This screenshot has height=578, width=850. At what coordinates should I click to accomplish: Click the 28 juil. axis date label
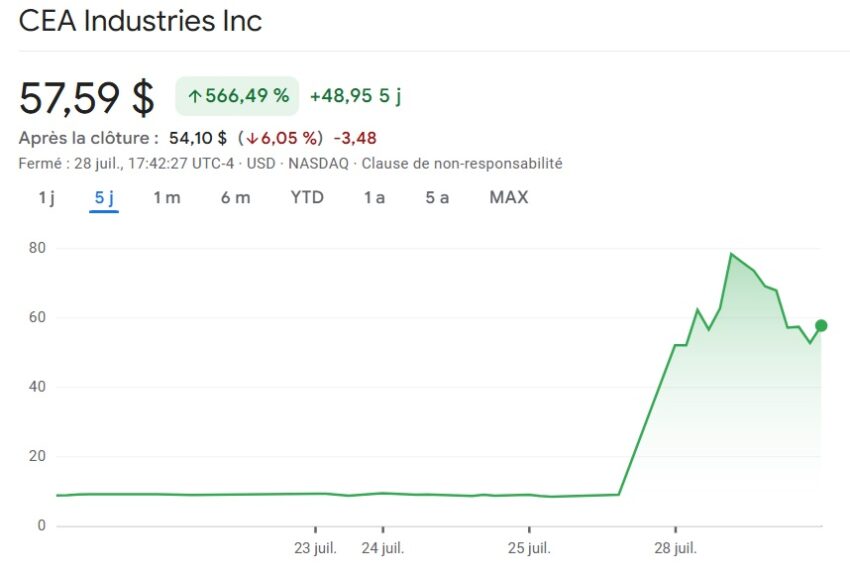point(675,548)
